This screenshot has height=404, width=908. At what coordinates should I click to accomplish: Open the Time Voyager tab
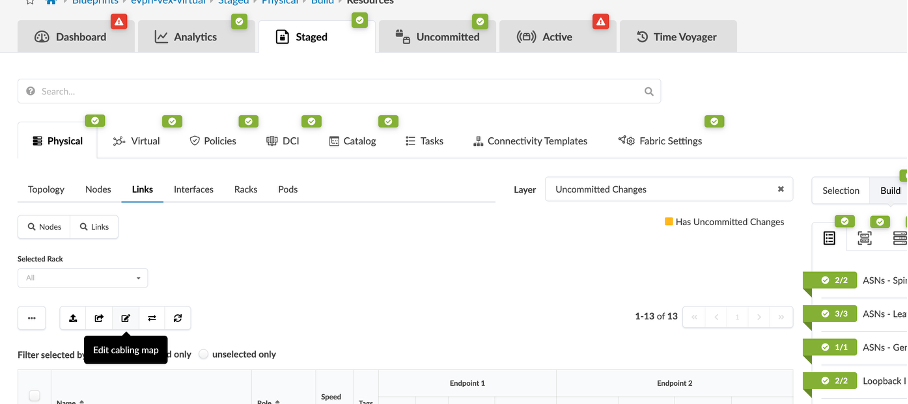(678, 37)
